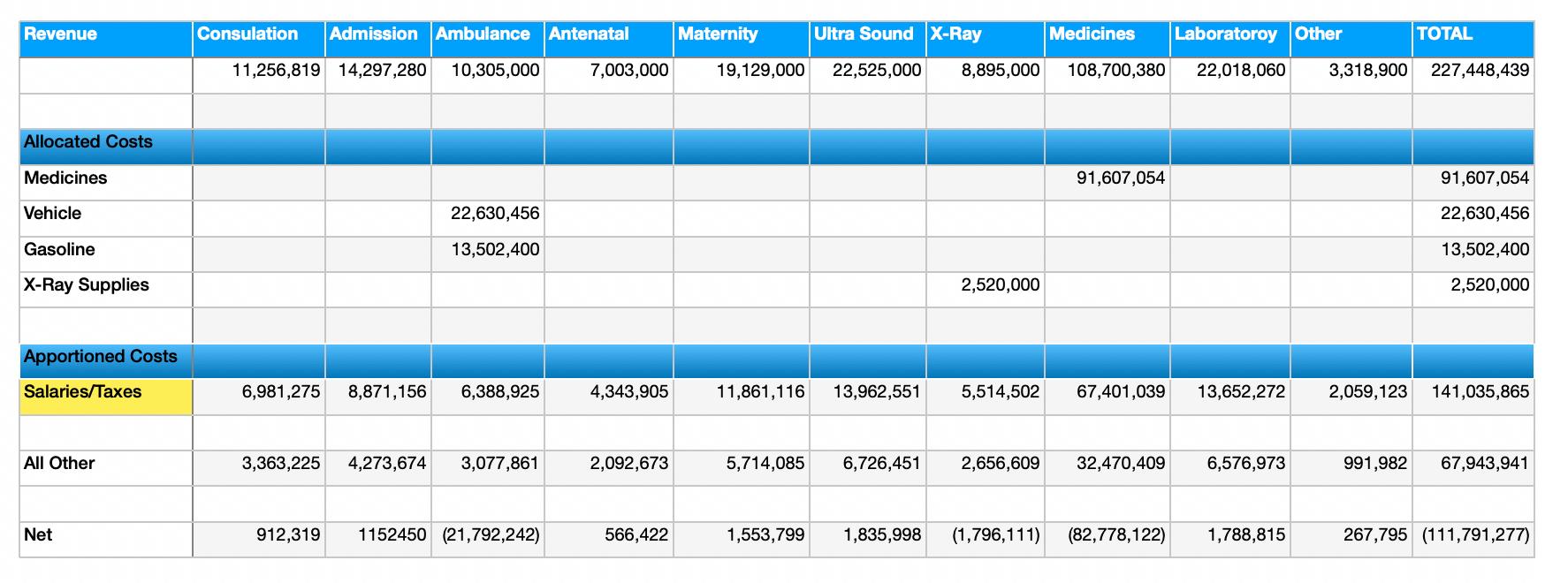Click salaries cell 4,343,905
Image resolution: width=1568 pixels, height=583 pixels.
(609, 397)
